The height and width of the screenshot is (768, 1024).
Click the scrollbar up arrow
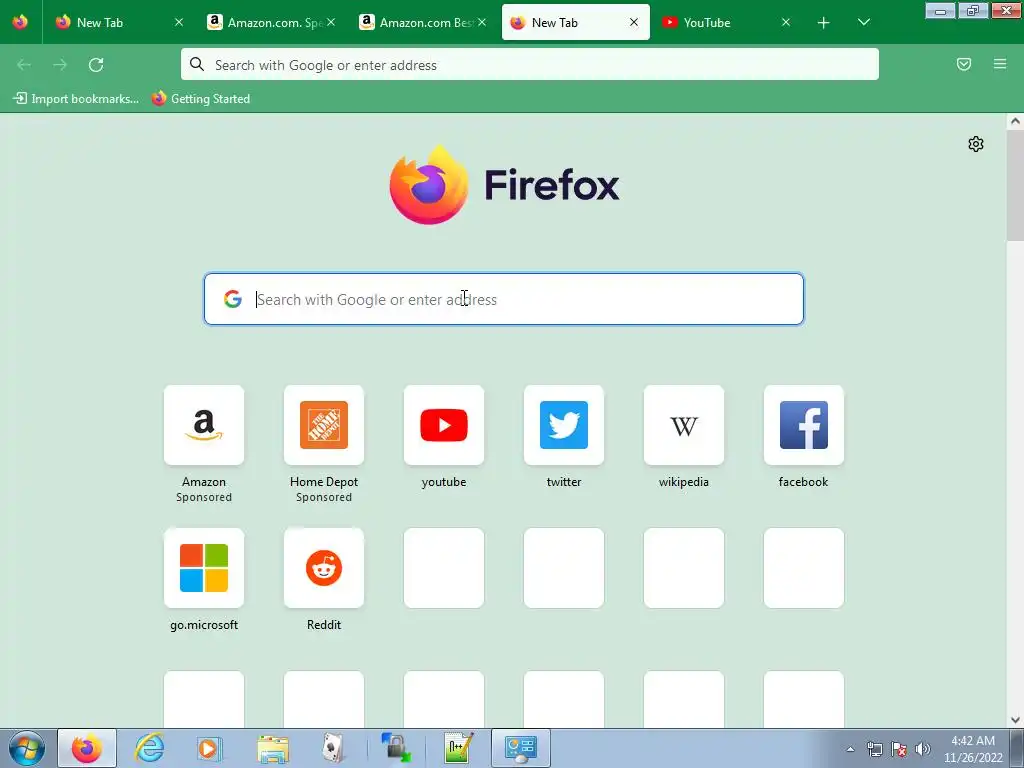(x=1015, y=121)
